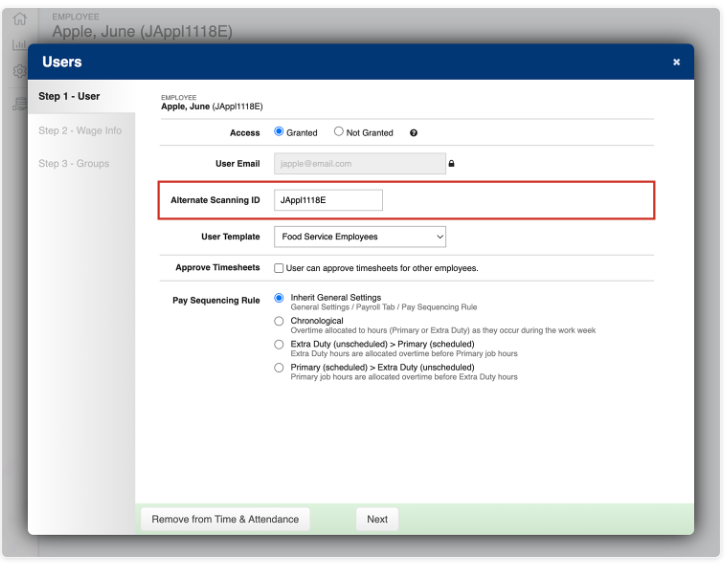Select the Granted access radio button
728x565 pixels.
[279, 132]
